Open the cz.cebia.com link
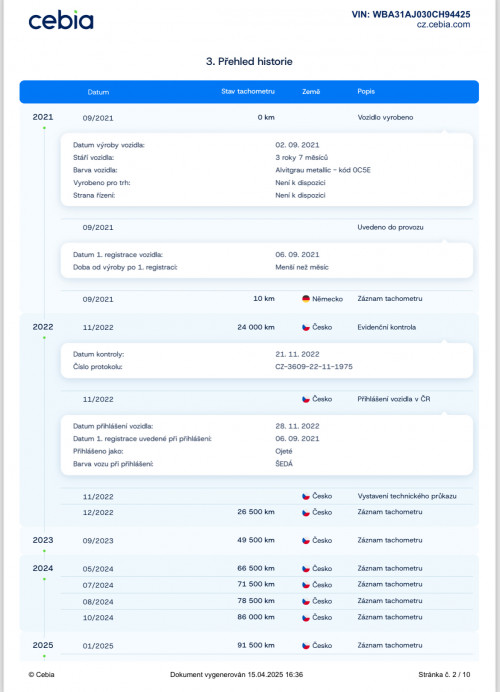The width and height of the screenshot is (500, 692). click(x=444, y=25)
